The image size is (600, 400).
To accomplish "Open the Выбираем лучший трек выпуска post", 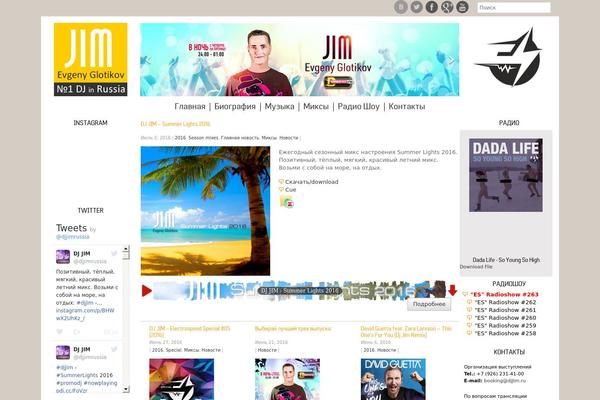I will click(293, 328).
